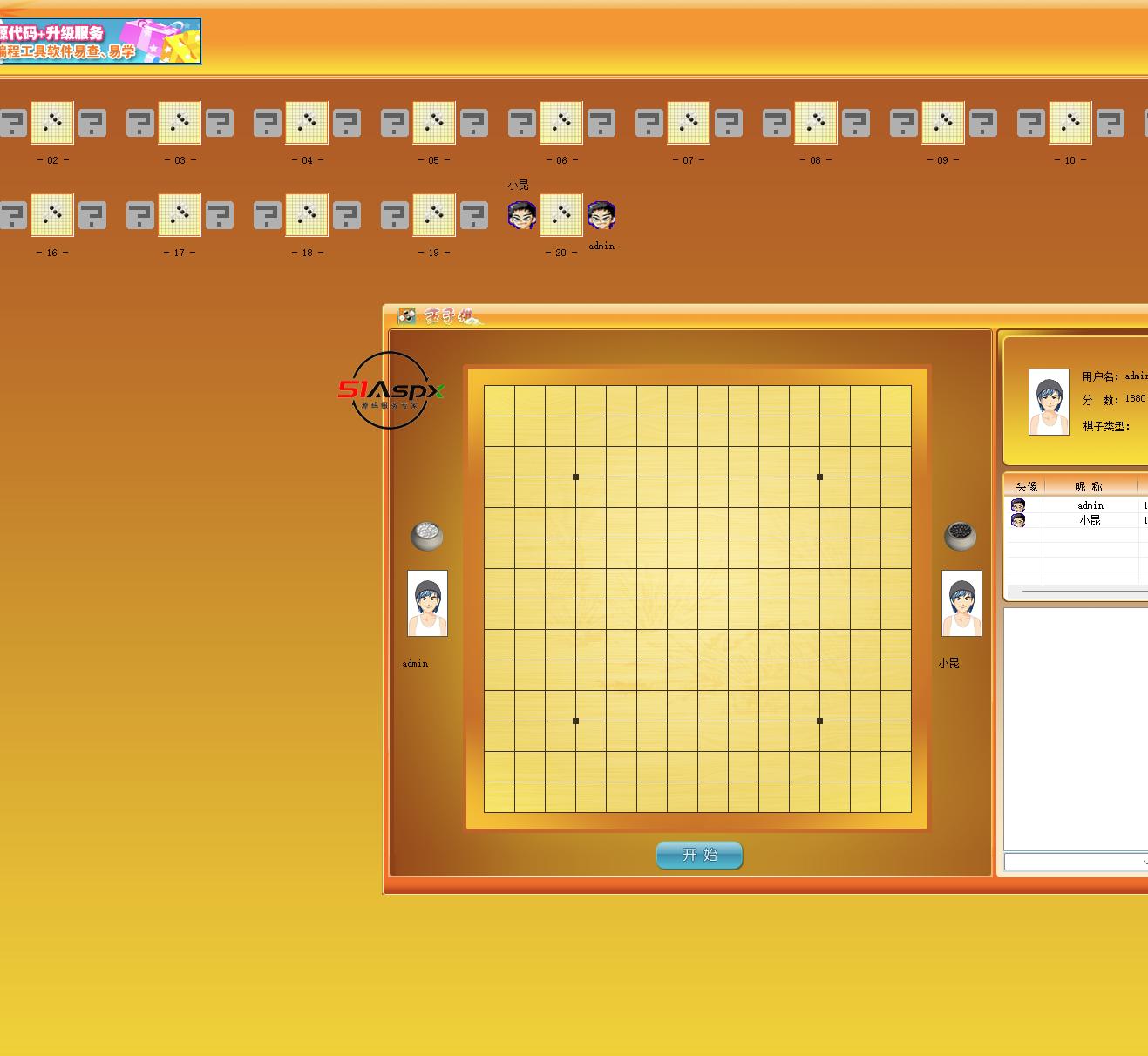Click admin's avatar seated at table 20
The image size is (1148, 1056).
[x=601, y=215]
